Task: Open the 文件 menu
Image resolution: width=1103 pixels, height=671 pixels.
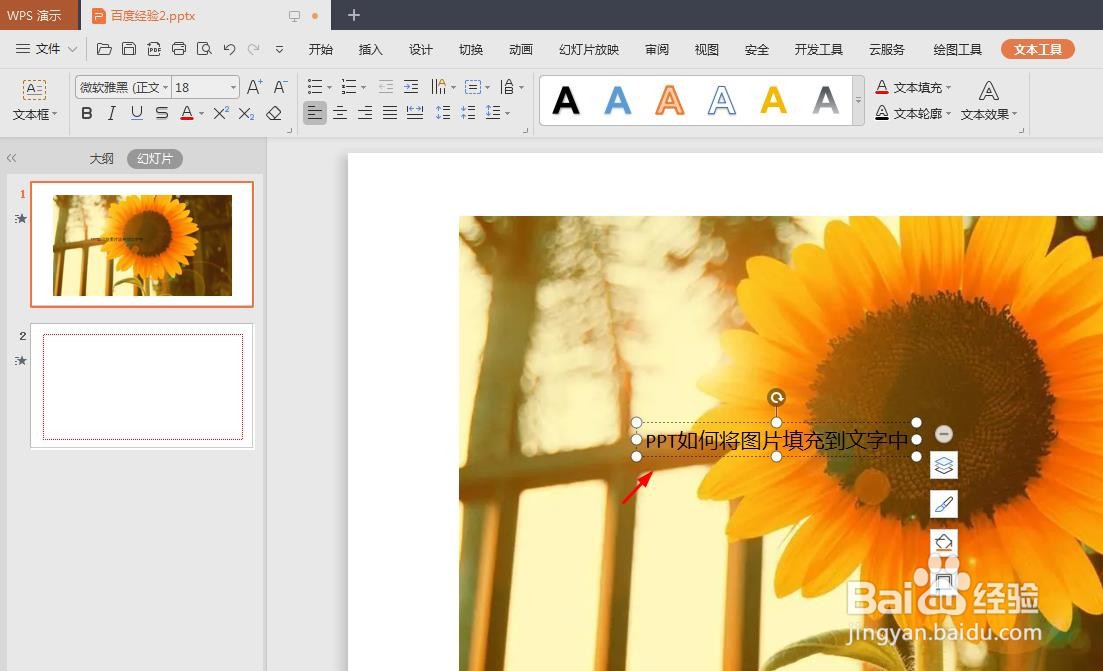Action: pos(46,49)
